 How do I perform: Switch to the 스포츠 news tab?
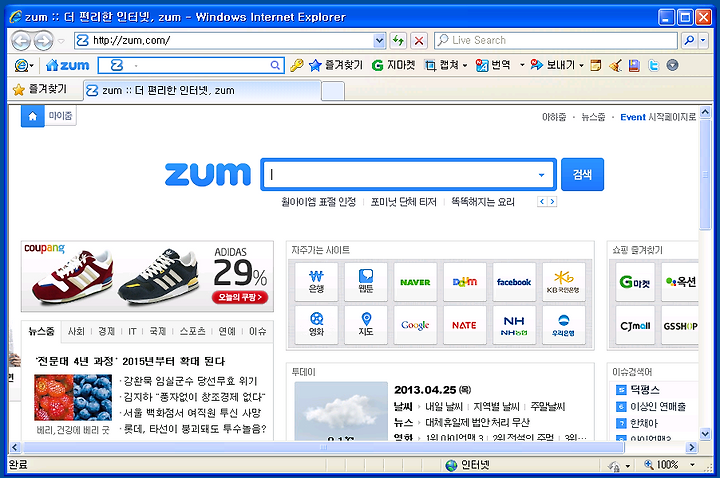pos(192,332)
